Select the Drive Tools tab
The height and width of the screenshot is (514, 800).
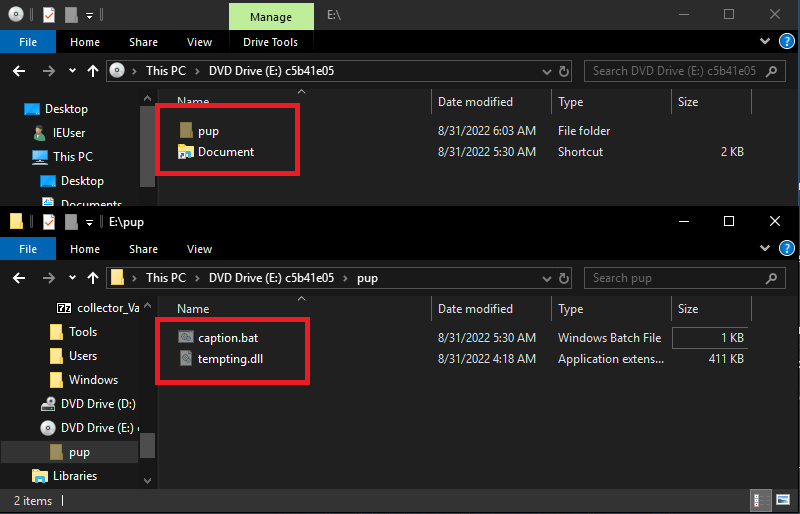pos(270,42)
